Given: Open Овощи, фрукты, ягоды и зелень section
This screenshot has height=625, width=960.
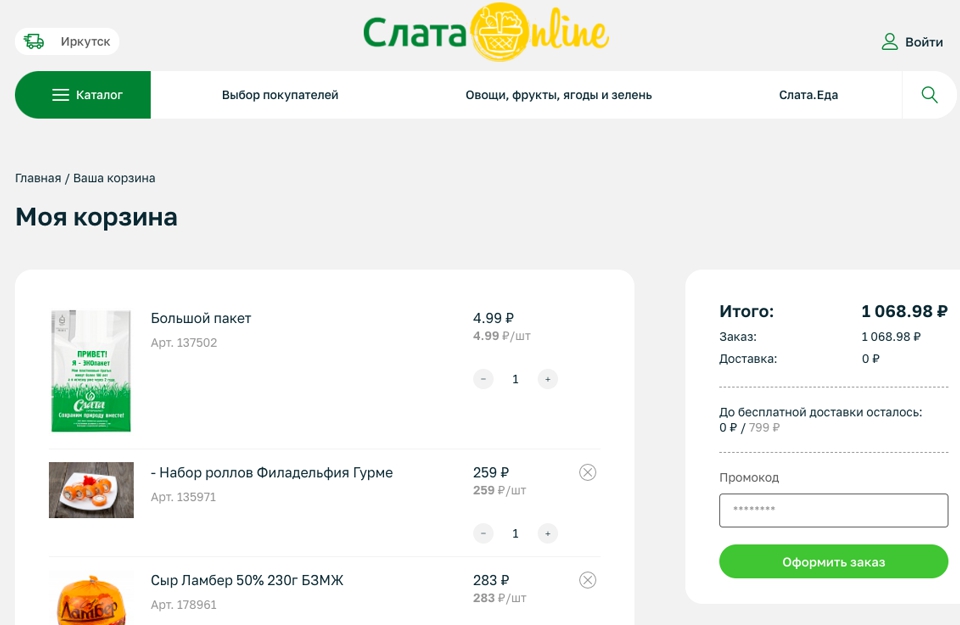Looking at the screenshot, I should pos(558,95).
